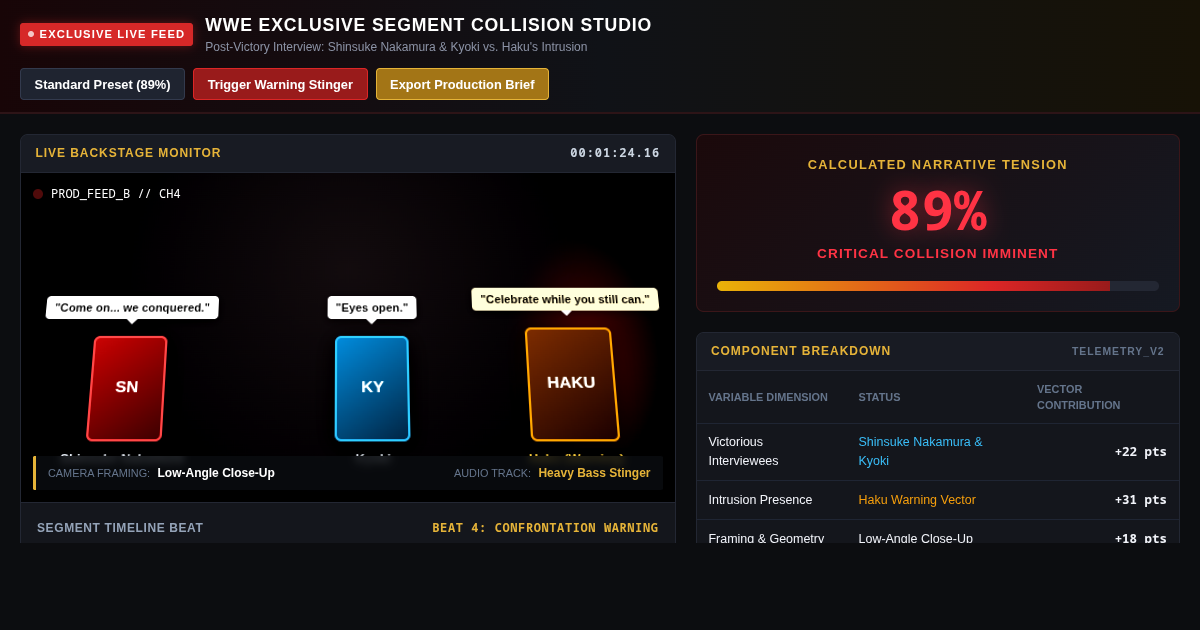Click the narrative tension progress bar
Viewport: 1200px width, 630px height.
(x=938, y=286)
